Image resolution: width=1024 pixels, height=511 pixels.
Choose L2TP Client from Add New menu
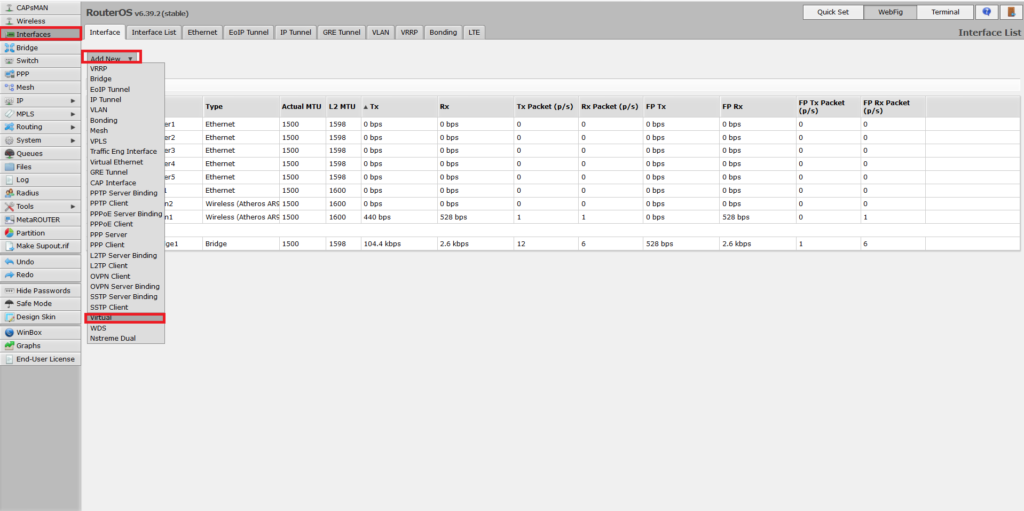(x=125, y=266)
